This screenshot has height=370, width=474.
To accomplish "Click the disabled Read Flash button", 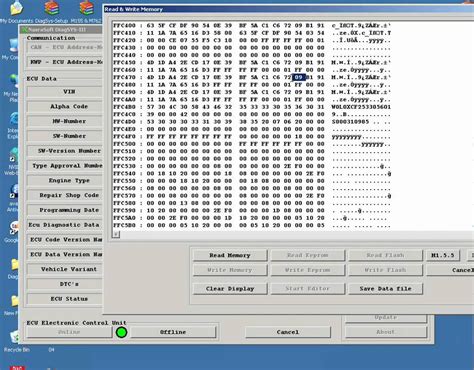I will tap(385, 255).
